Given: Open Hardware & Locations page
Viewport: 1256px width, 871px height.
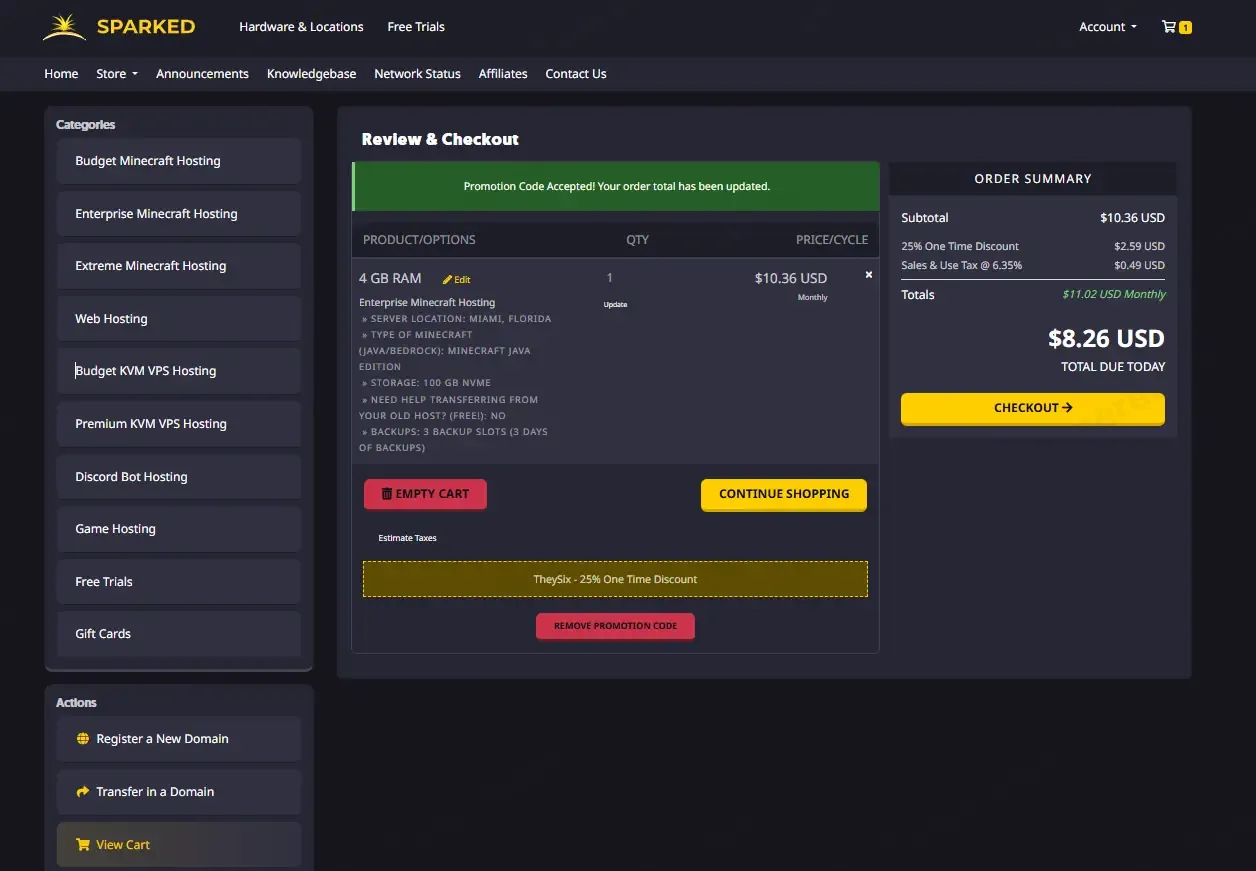Looking at the screenshot, I should [x=301, y=27].
